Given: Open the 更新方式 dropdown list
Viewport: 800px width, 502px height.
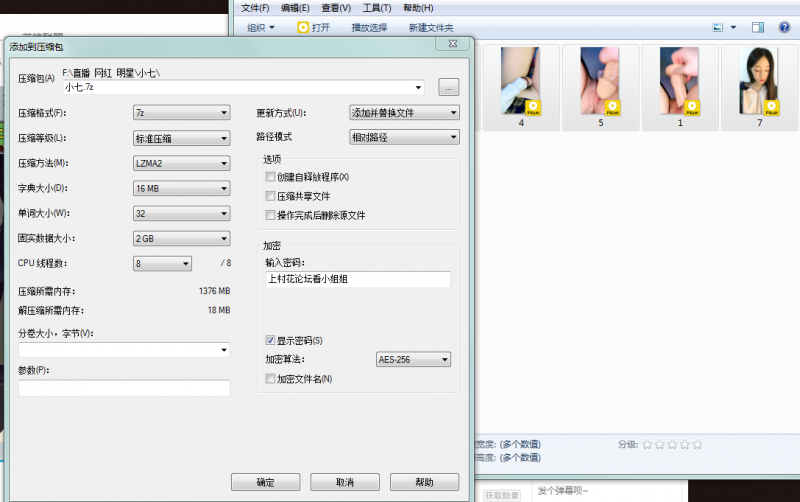Looking at the screenshot, I should 404,113.
